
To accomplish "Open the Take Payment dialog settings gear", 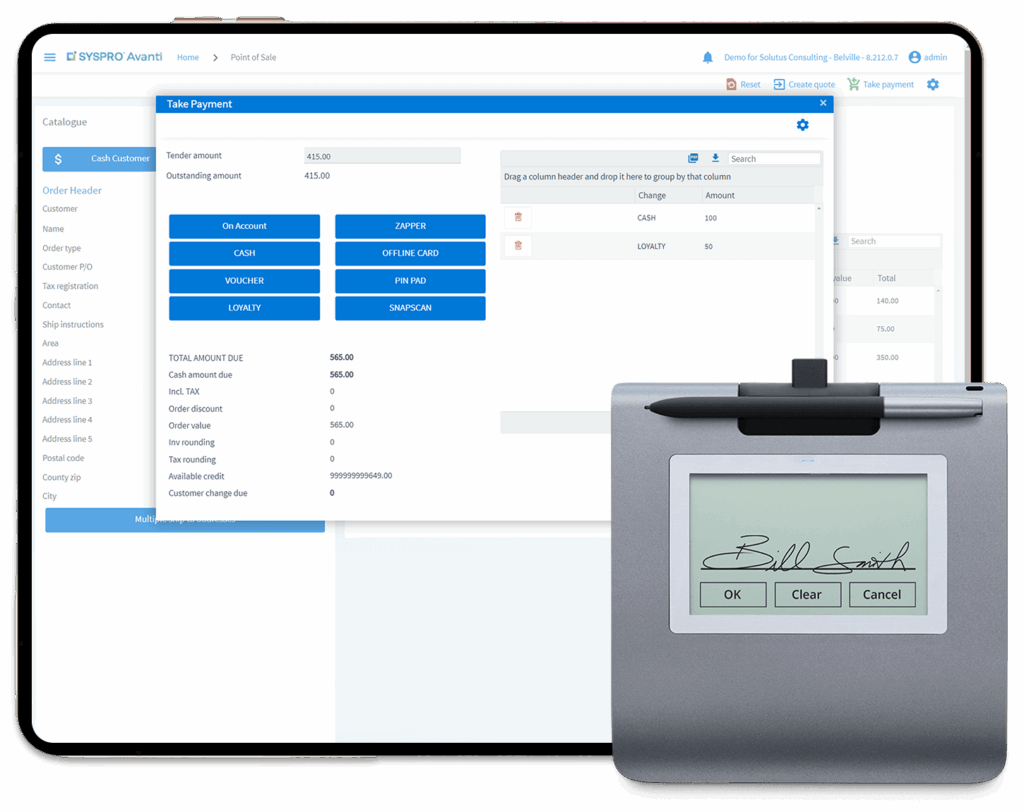I will click(802, 125).
